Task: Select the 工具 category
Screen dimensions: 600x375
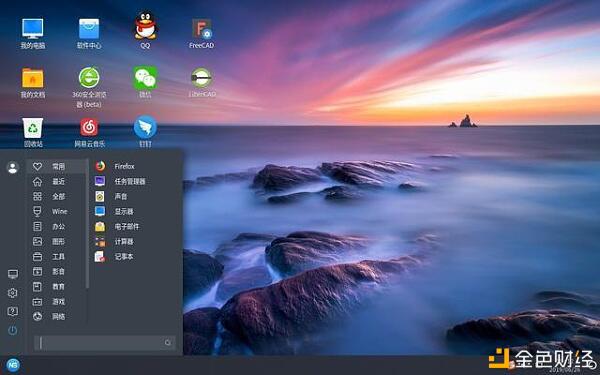Action: pyautogui.click(x=57, y=256)
